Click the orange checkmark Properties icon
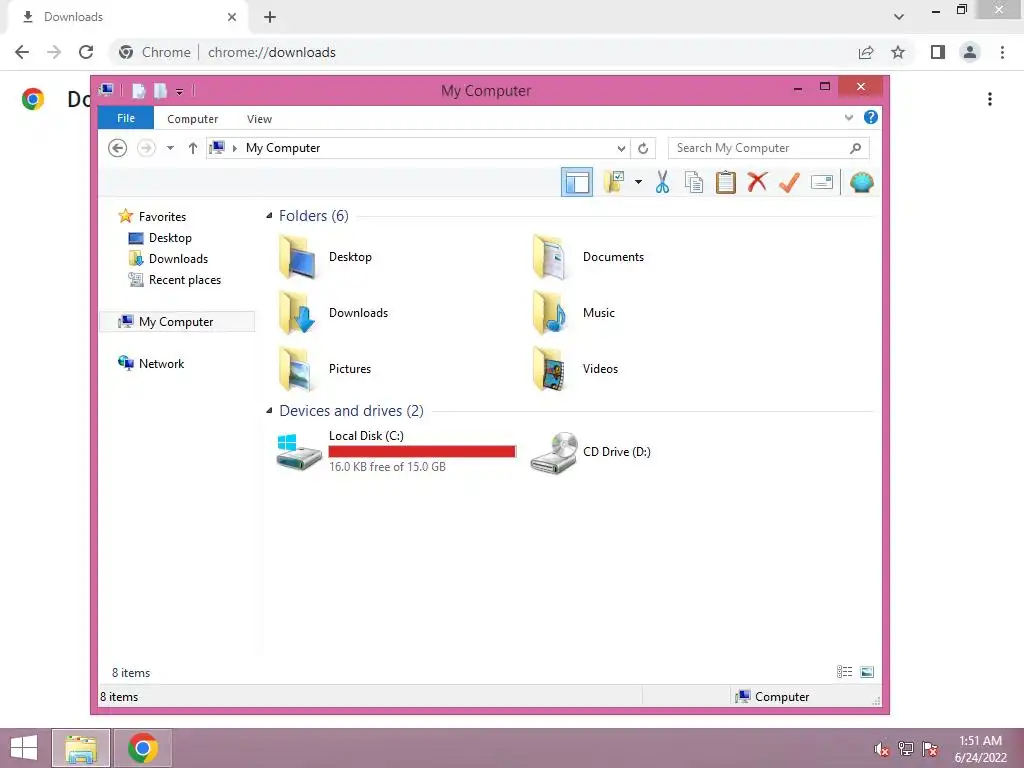Viewport: 1024px width, 768px height. [x=789, y=182]
